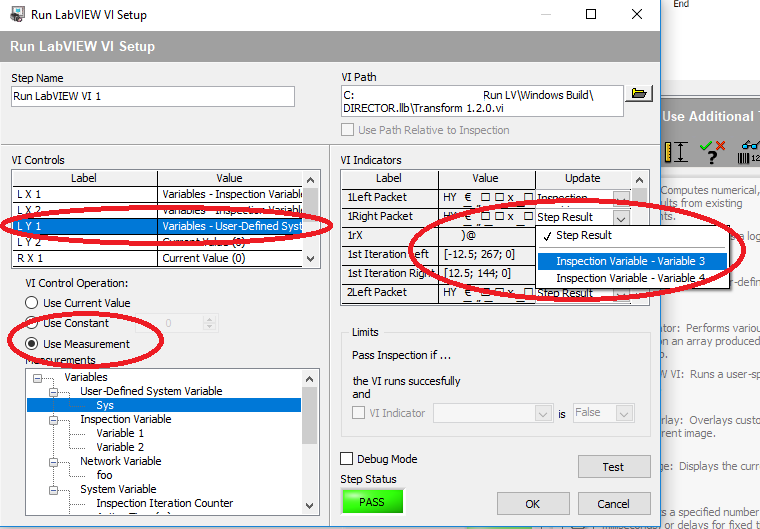This screenshot has height=529, width=760.
Task: Click the 1rX indicator row label
Action: coord(354,235)
